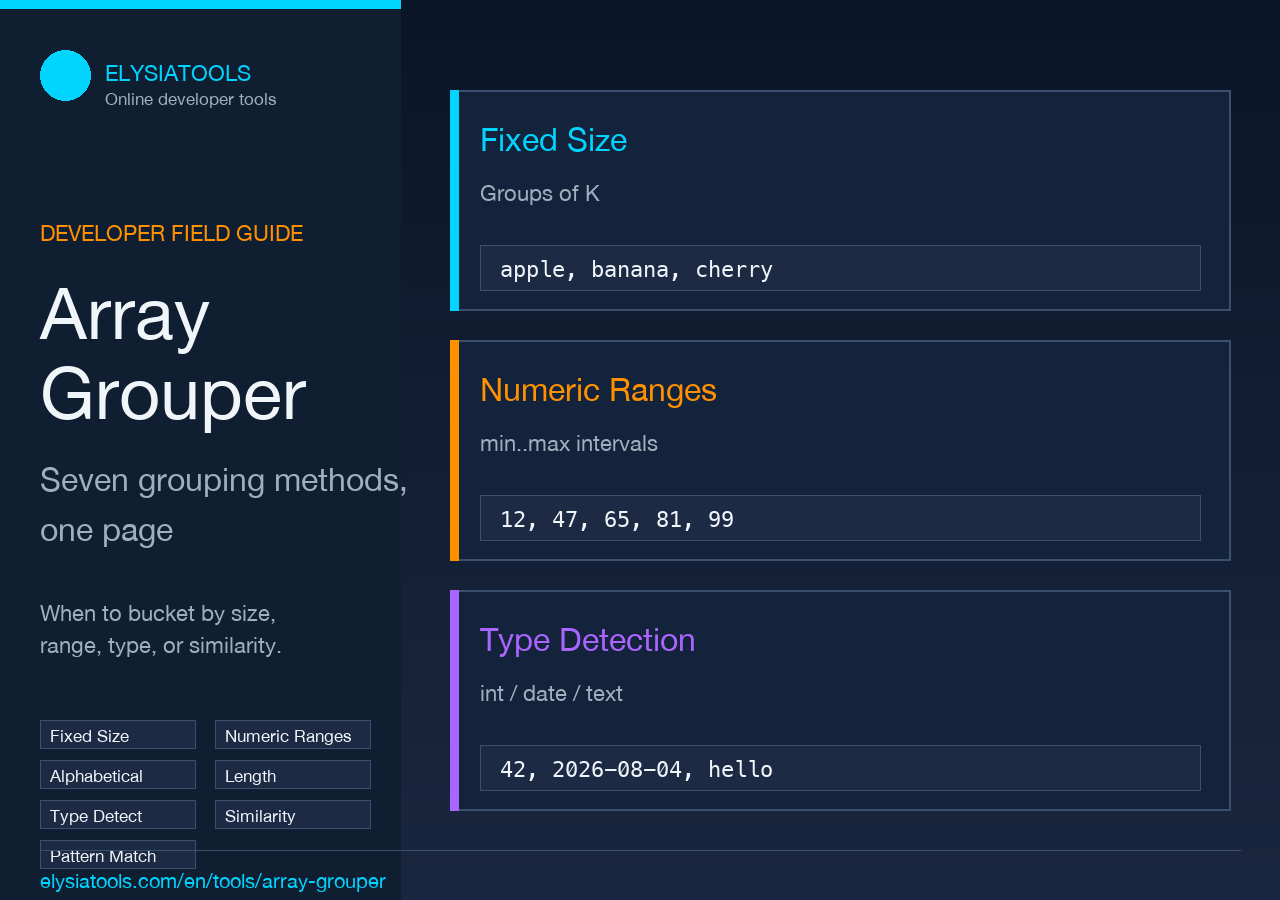The height and width of the screenshot is (900, 1280).
Task: Pick the Type Detect tag
Action: 118,815
